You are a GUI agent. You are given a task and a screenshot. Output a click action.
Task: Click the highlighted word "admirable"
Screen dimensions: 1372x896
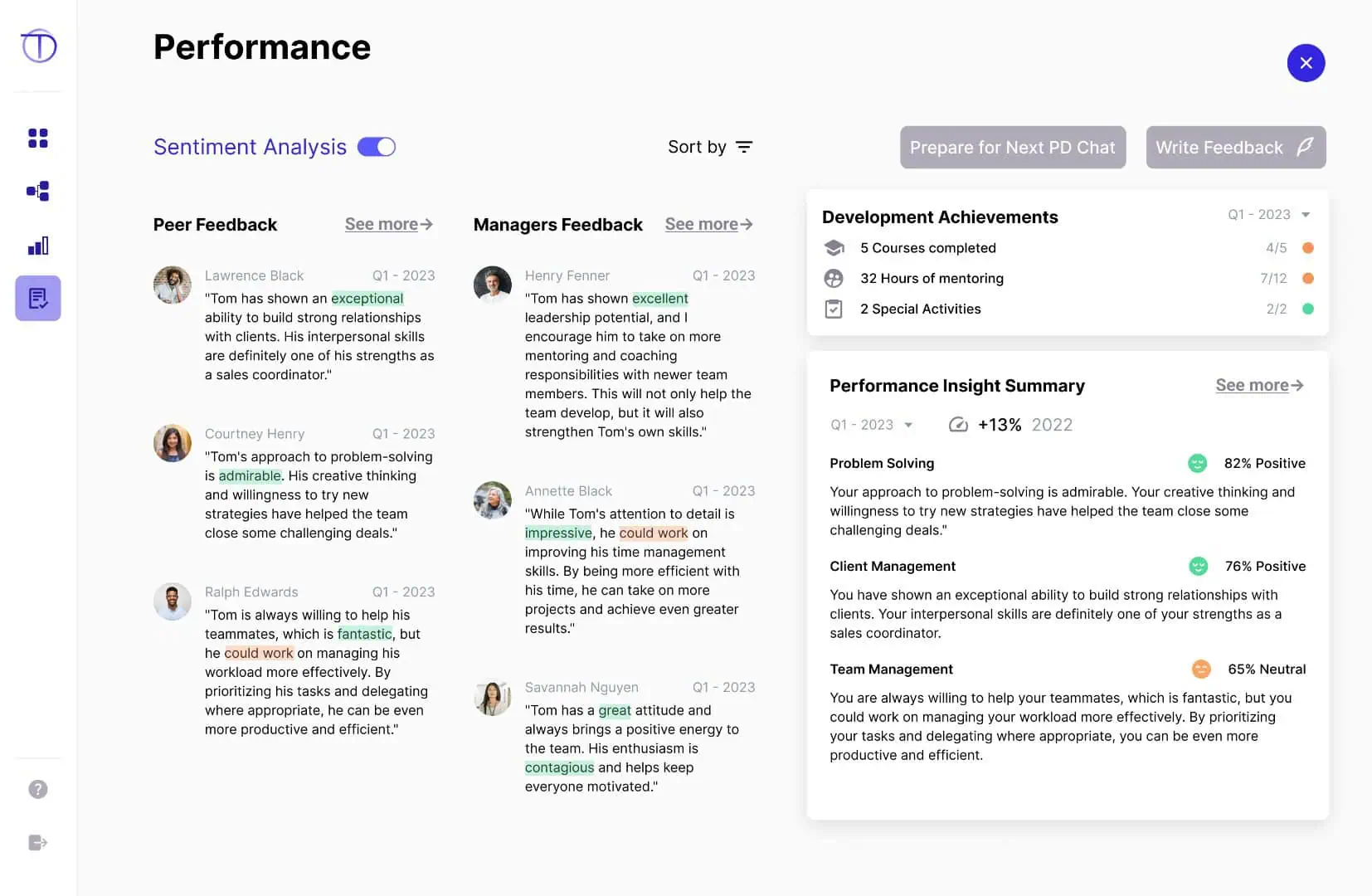250,476
